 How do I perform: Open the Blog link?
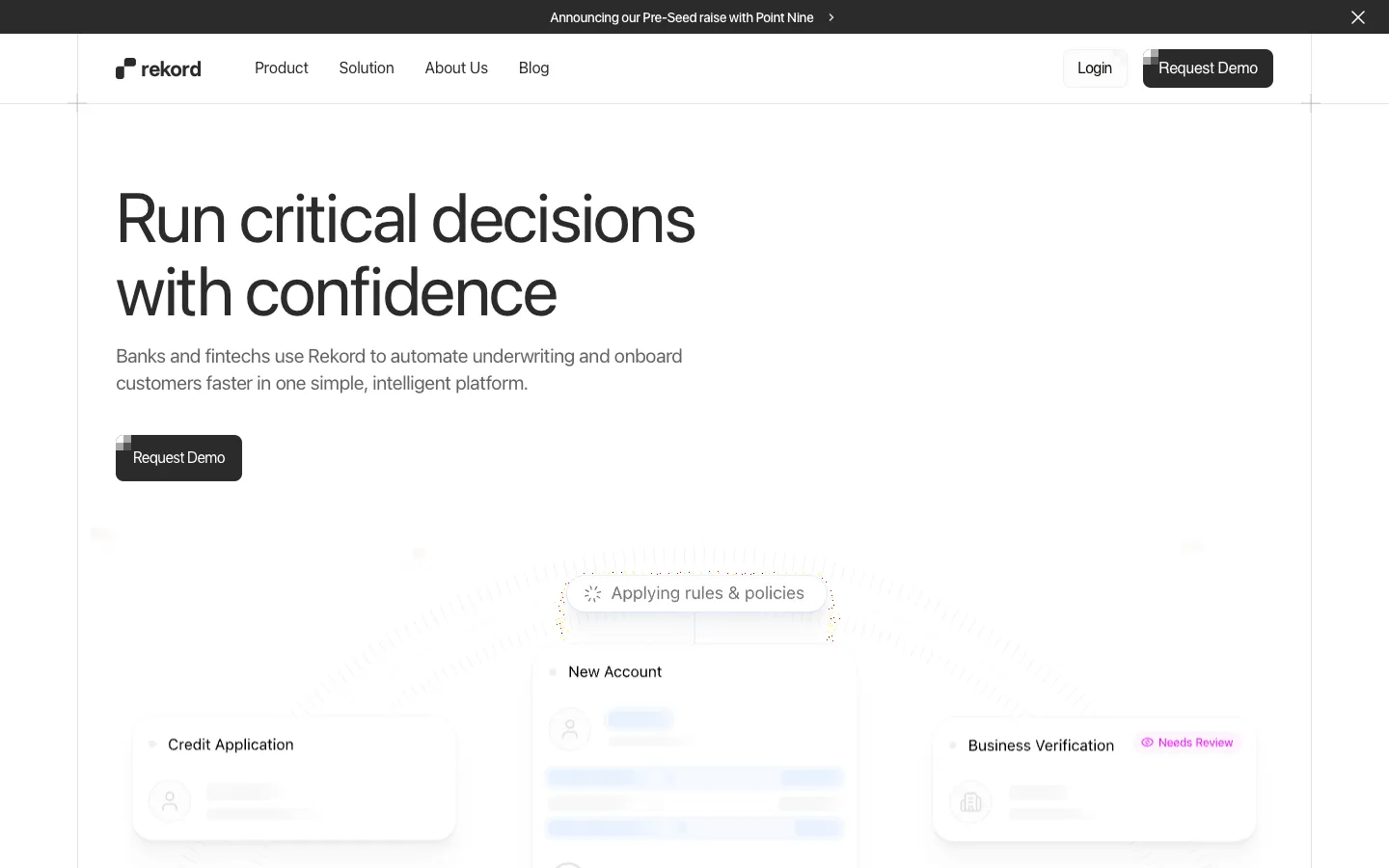[x=533, y=68]
